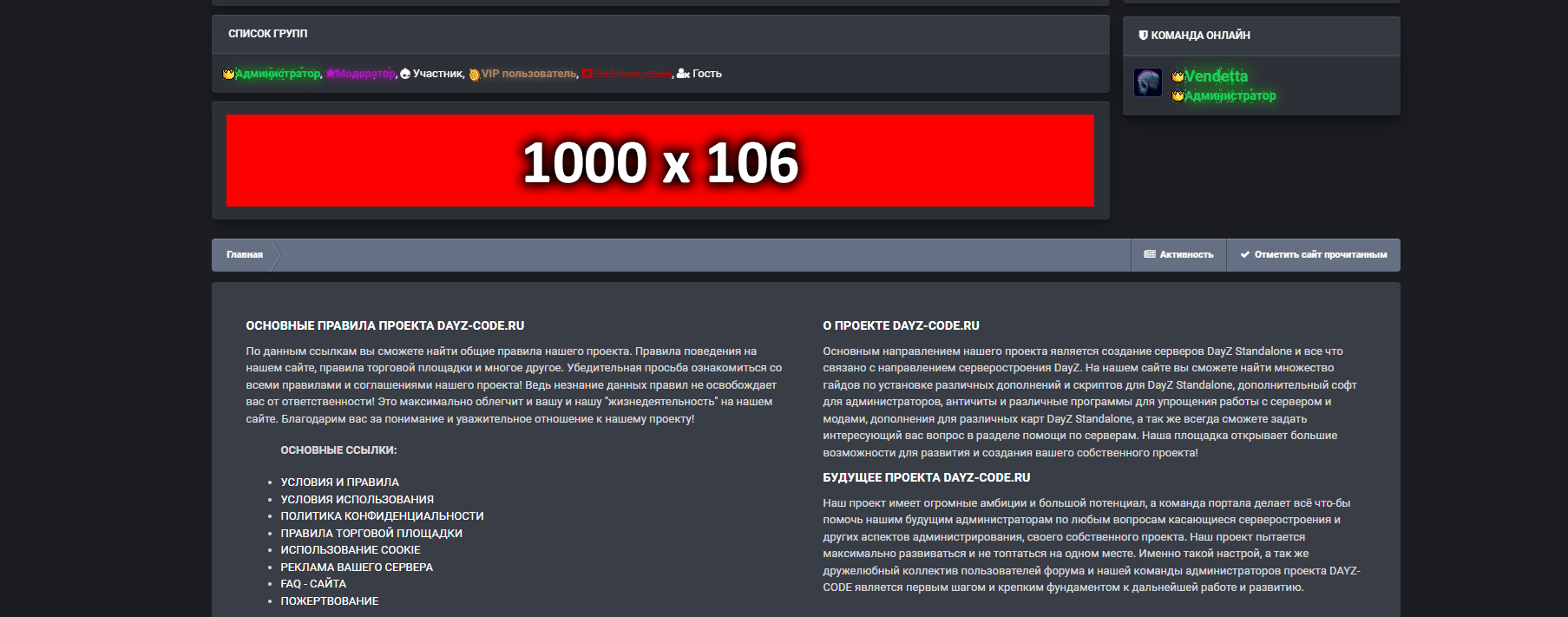Click the user icon before Участник
Viewport: 1568px width, 617px height.
click(x=405, y=74)
